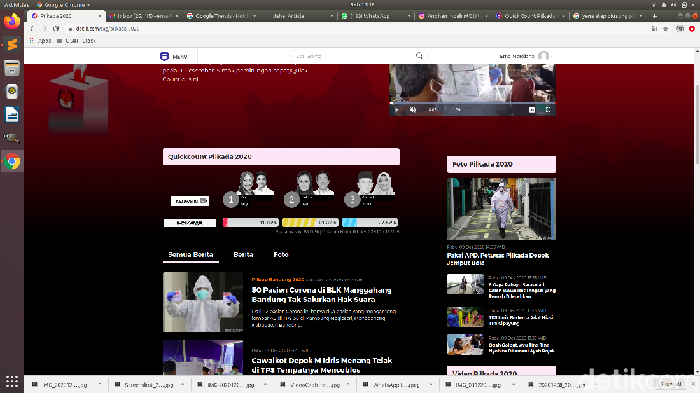Launch Sublime Text from the dock
This screenshot has height=393, width=700.
[x=12, y=45]
